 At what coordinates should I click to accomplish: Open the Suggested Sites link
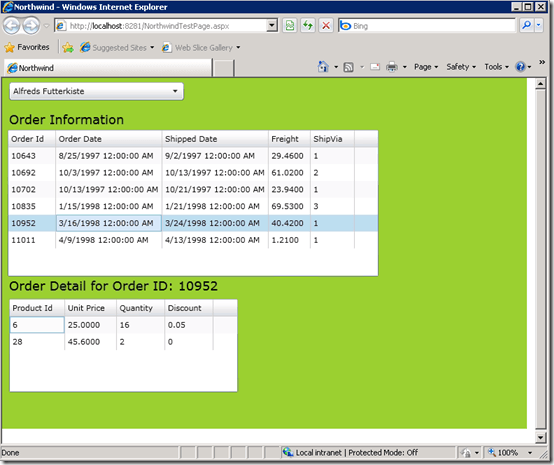pos(117,47)
